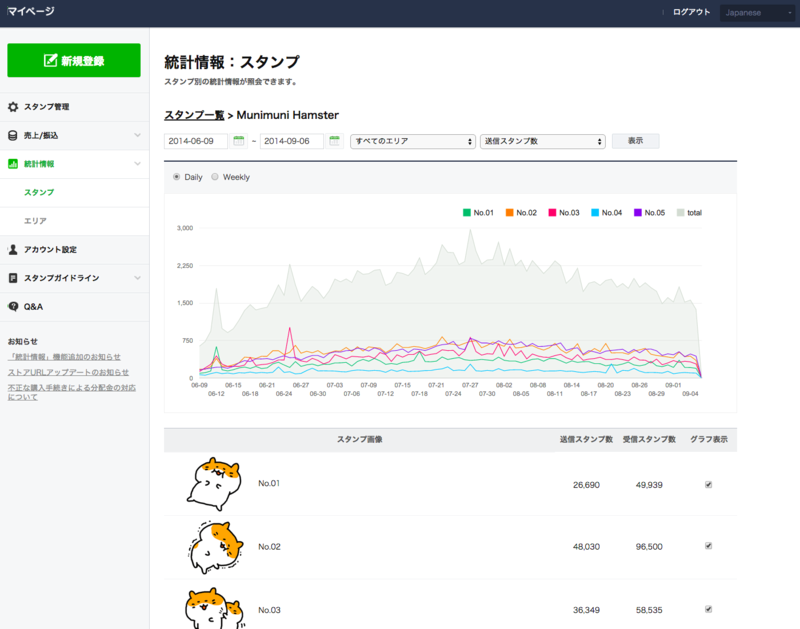Select the 統計情報 bar chart icon
The height and width of the screenshot is (629, 800).
tap(11, 163)
